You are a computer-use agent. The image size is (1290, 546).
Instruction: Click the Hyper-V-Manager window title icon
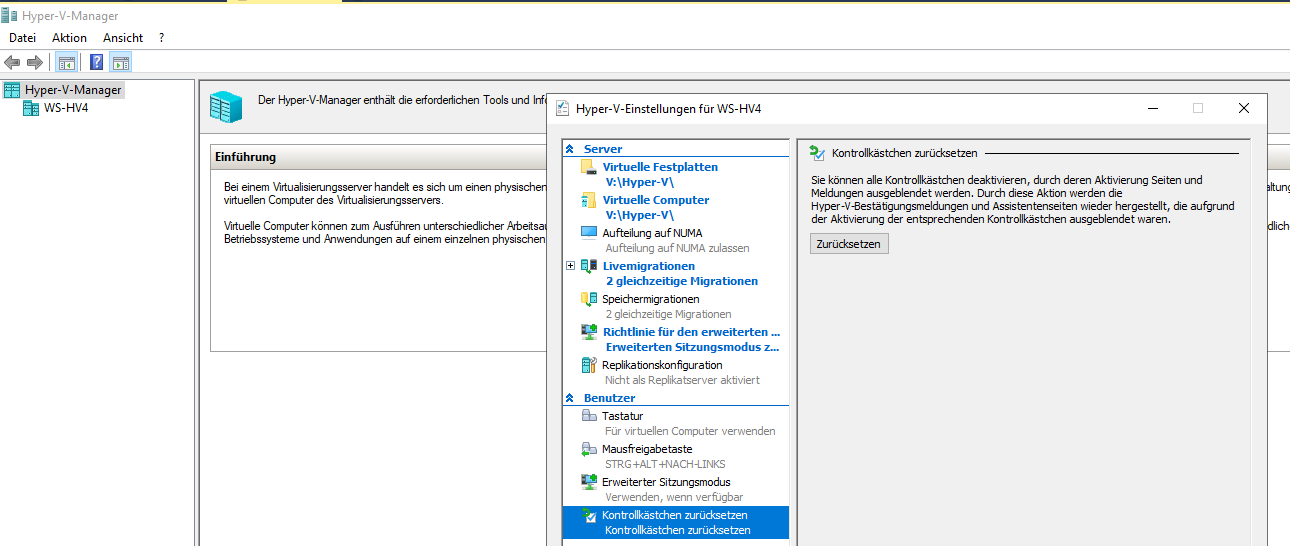tap(9, 15)
